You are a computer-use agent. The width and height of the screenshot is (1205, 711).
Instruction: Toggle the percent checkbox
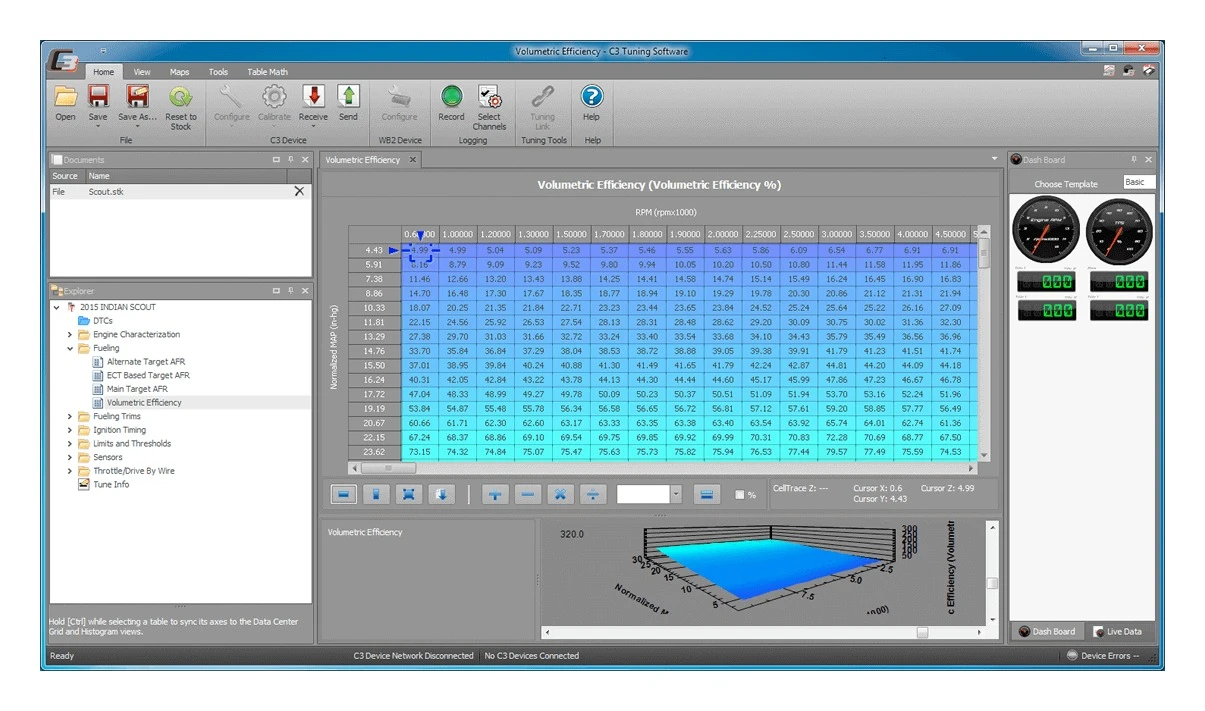739,494
